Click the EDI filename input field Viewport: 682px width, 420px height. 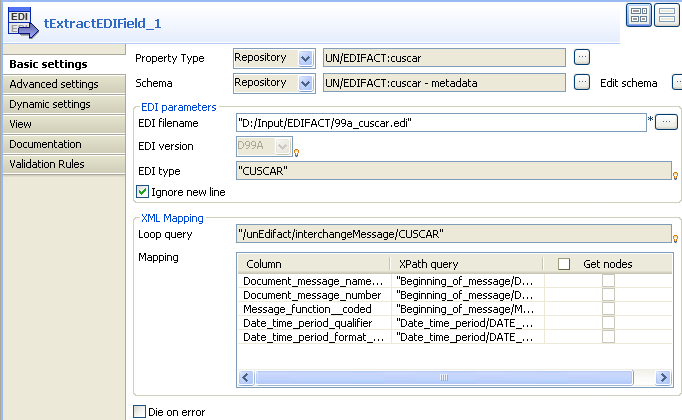coord(440,123)
